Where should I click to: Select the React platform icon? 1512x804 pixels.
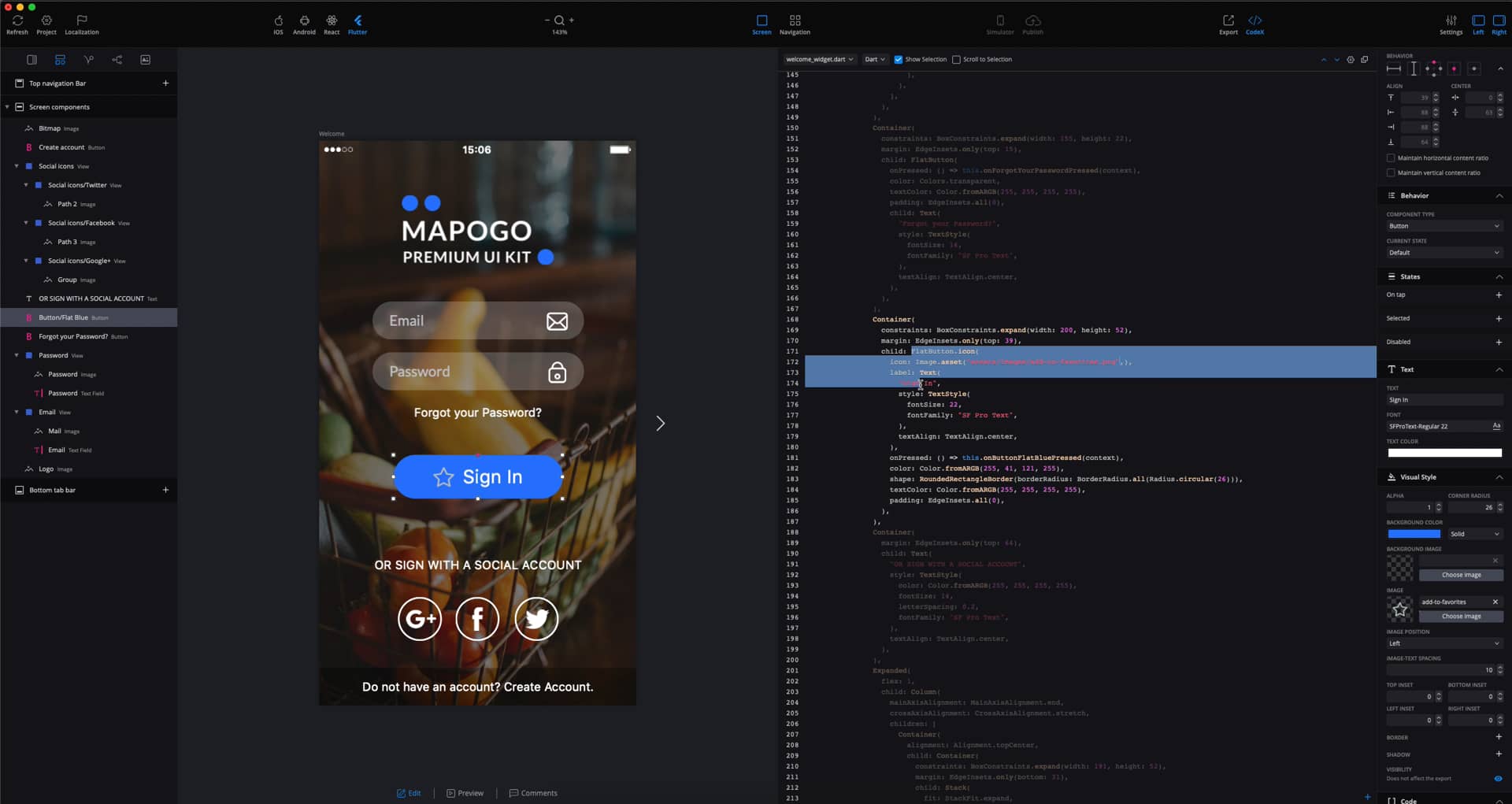click(332, 24)
